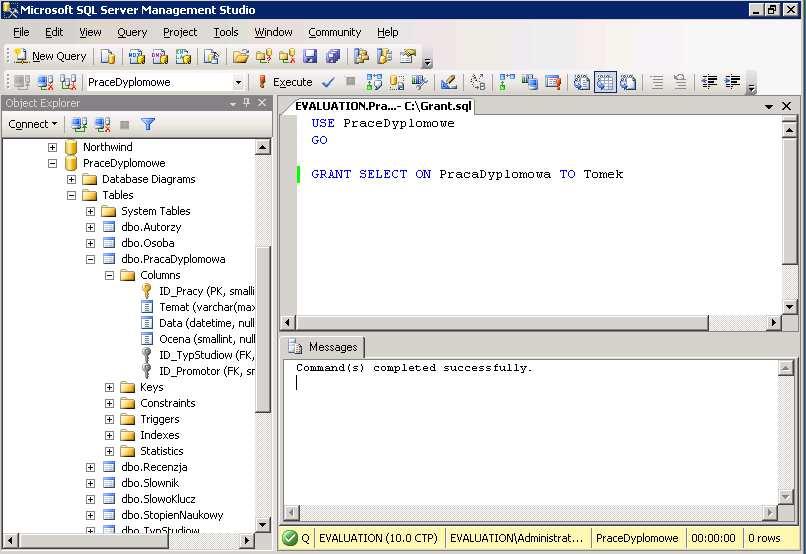Open the Query menu
806x554 pixels.
point(132,32)
